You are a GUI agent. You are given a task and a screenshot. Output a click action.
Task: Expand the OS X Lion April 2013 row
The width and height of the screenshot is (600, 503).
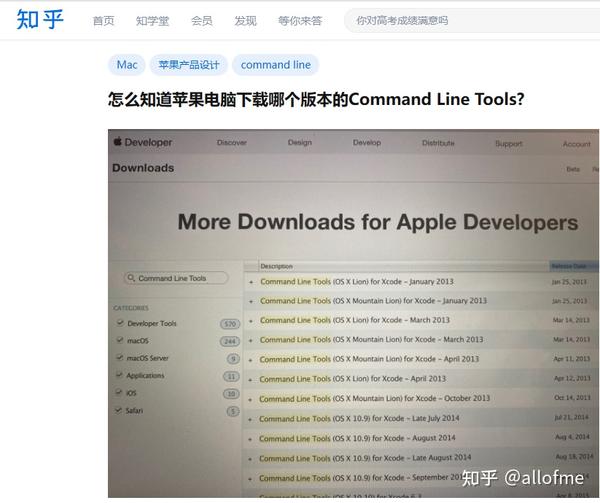(x=250, y=380)
